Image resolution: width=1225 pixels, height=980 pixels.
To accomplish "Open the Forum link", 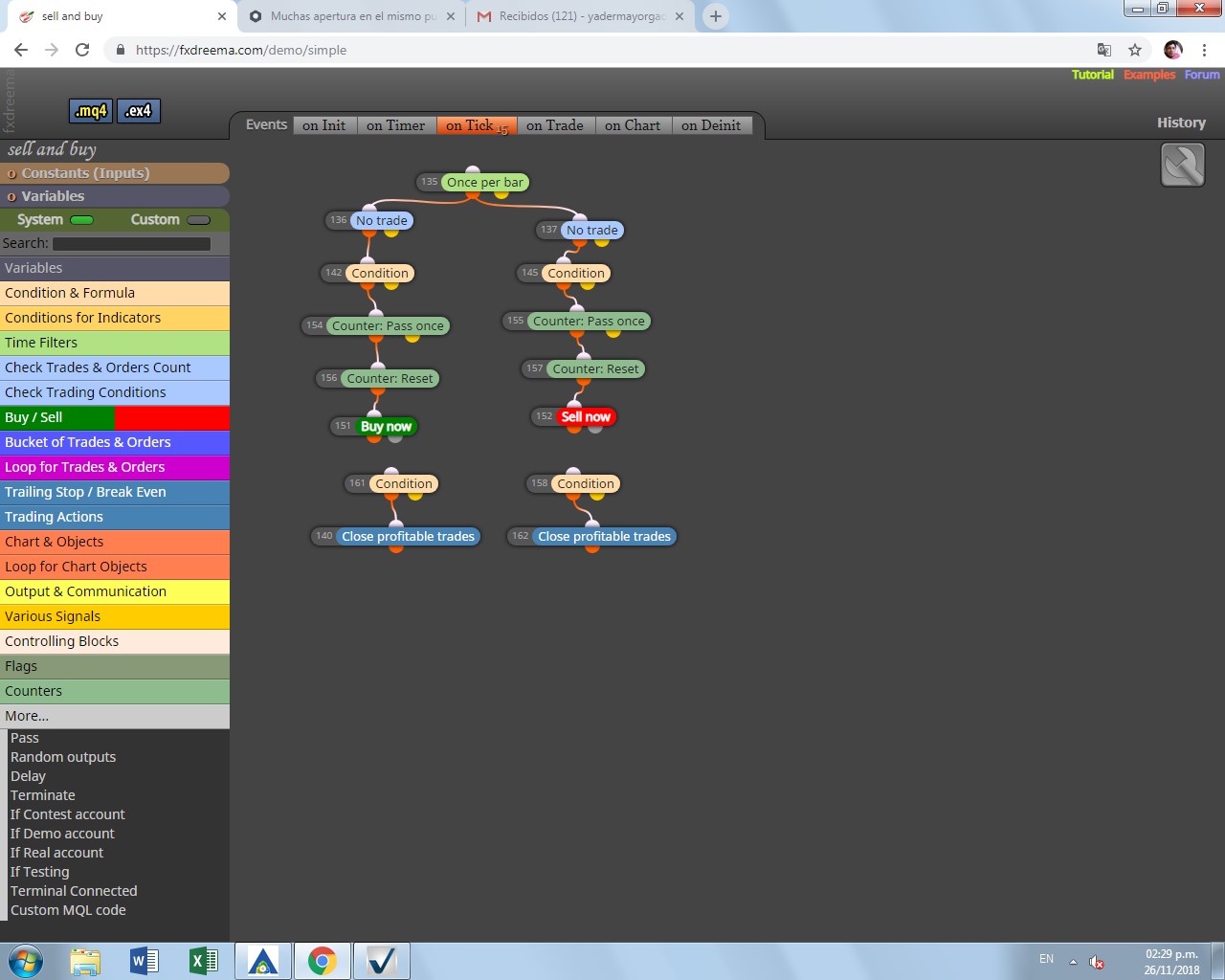I will point(1202,75).
